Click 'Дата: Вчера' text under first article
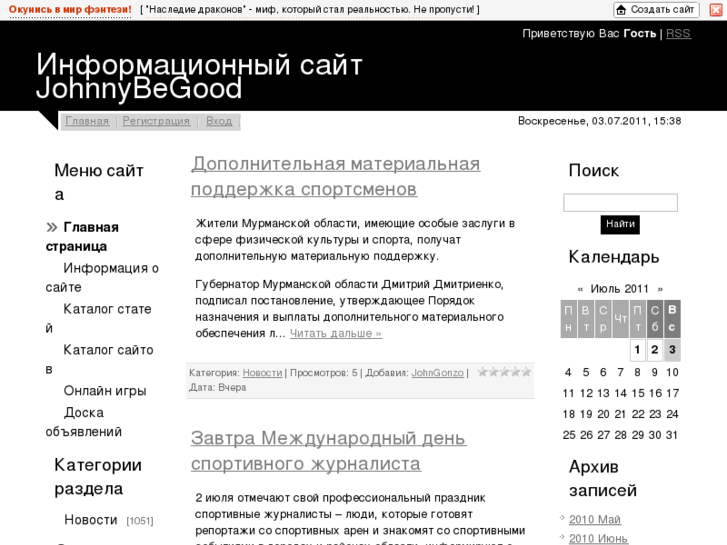This screenshot has height=545, width=727. click(x=217, y=387)
